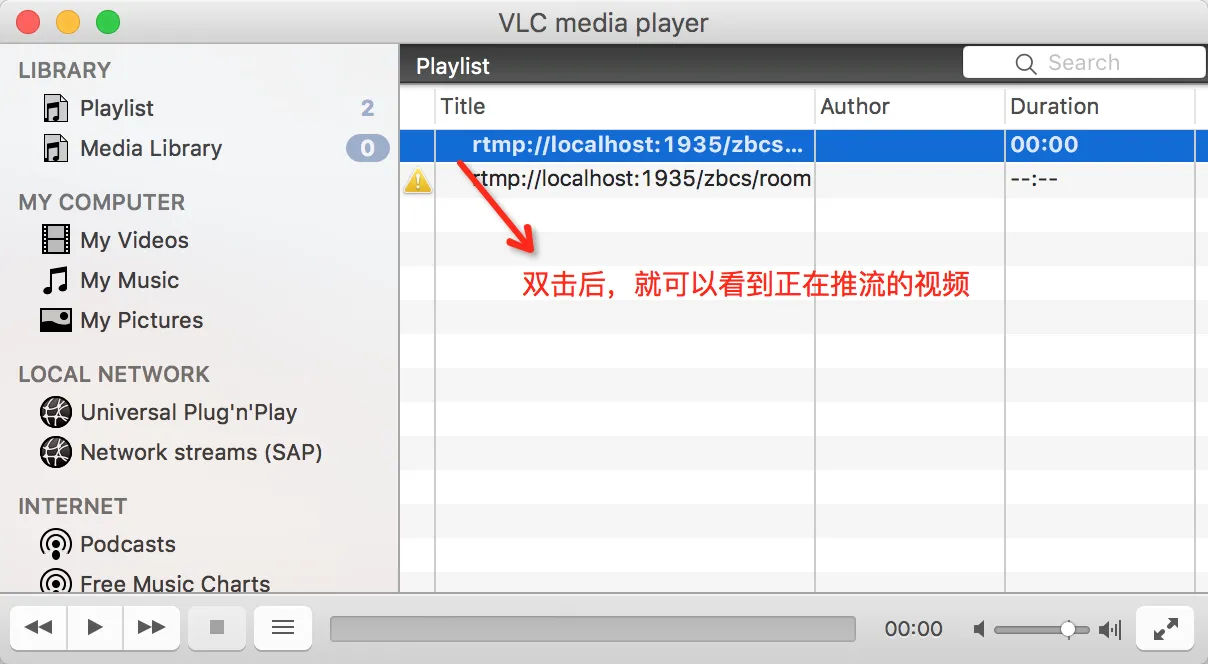Open the My Pictures sidebar entry

tap(141, 320)
